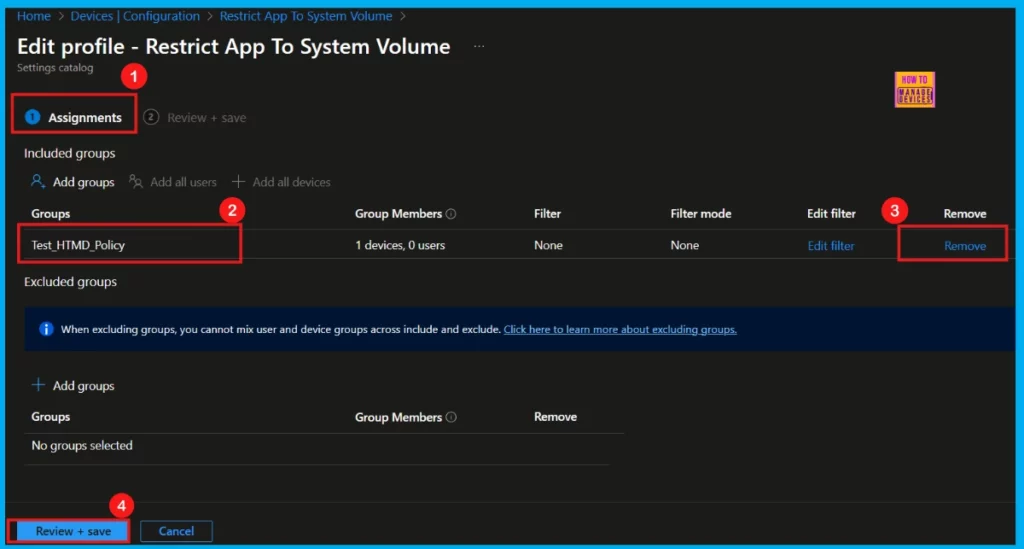The width and height of the screenshot is (1024, 549).
Task: Click the Groups column header in included groups
Action: click(x=50, y=214)
